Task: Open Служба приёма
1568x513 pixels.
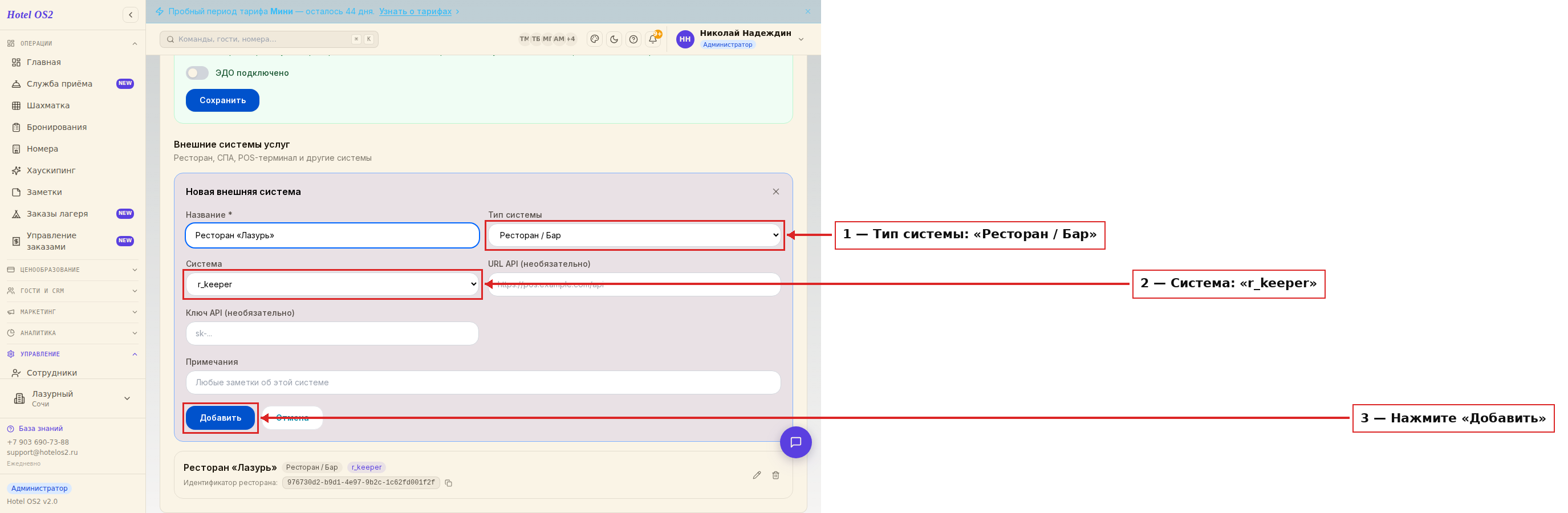Action: (x=72, y=84)
